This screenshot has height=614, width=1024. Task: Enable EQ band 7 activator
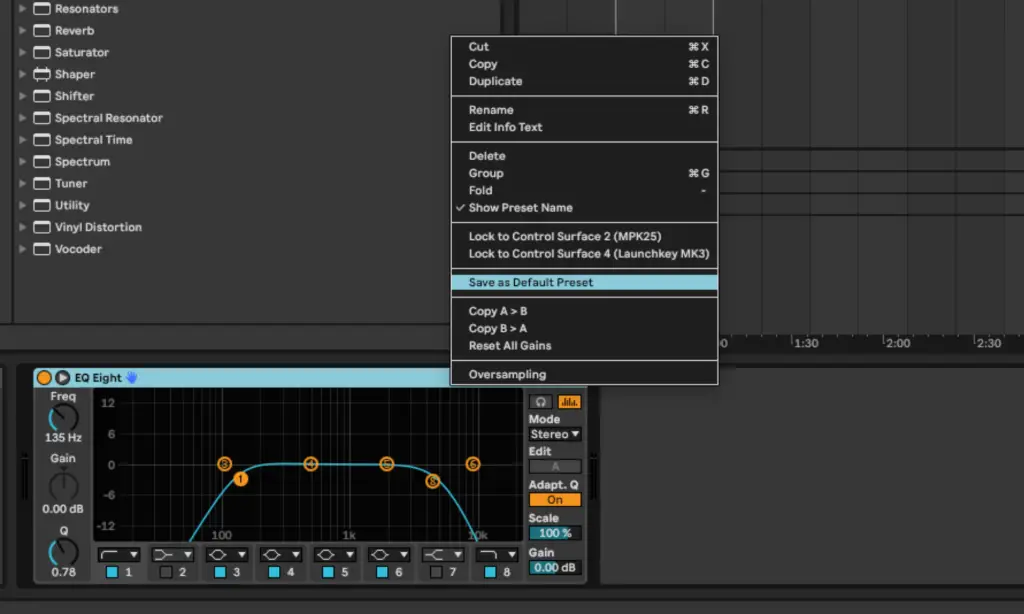[436, 572]
